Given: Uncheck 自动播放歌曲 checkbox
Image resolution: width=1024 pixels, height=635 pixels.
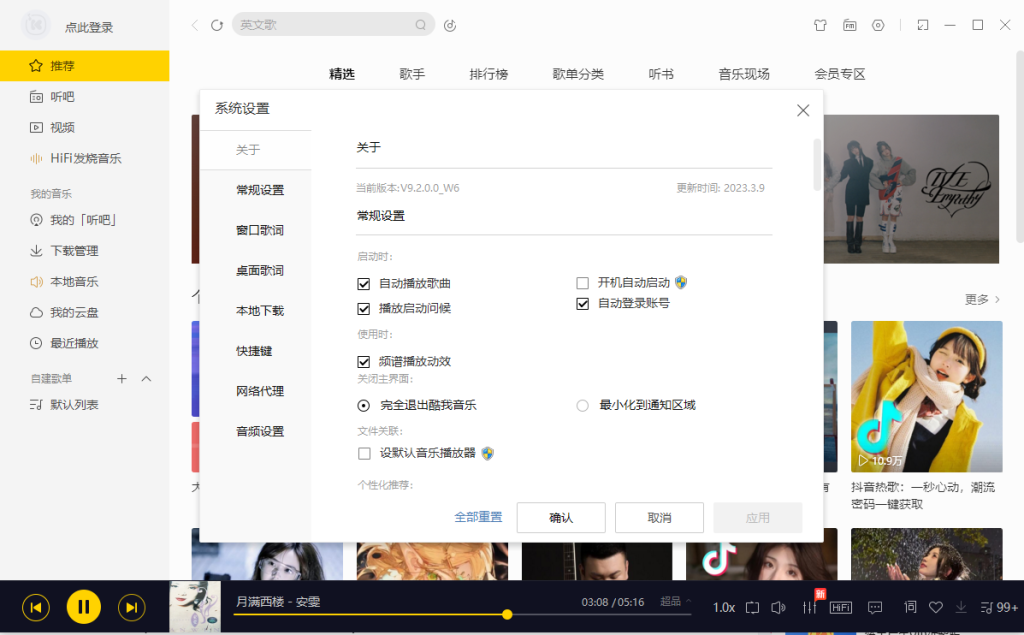Looking at the screenshot, I should click(x=364, y=284).
